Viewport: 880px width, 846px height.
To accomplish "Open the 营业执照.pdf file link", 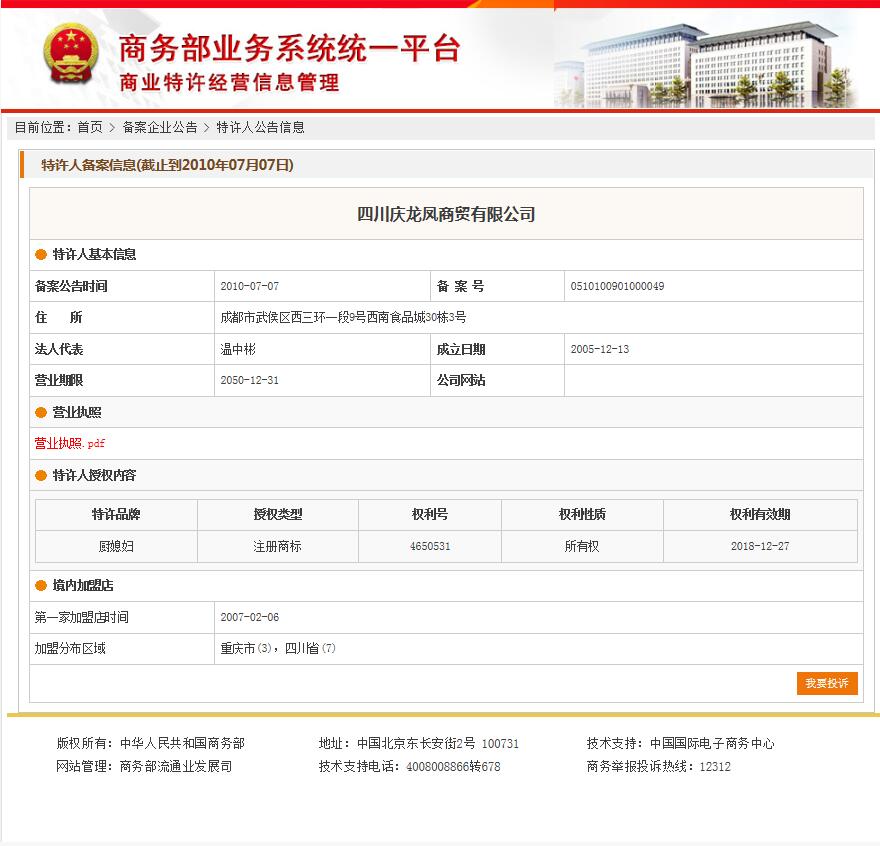I will (x=70, y=443).
